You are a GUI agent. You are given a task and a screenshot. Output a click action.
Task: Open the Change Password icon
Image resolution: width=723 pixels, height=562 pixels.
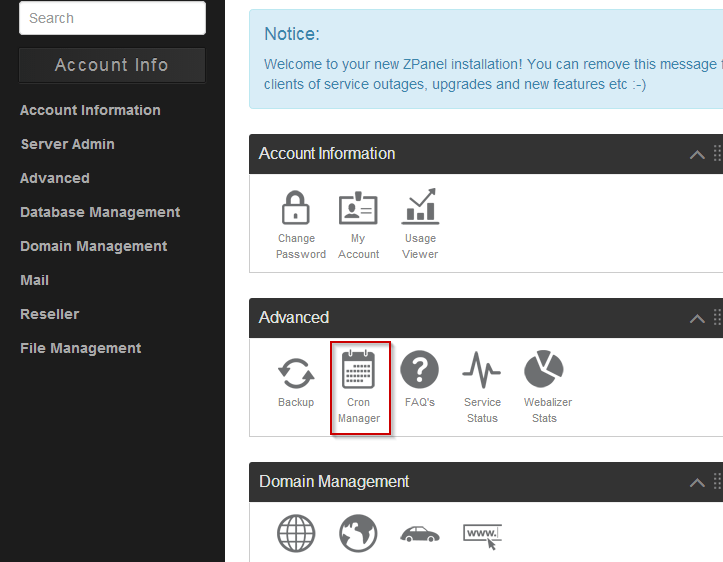pyautogui.click(x=296, y=208)
